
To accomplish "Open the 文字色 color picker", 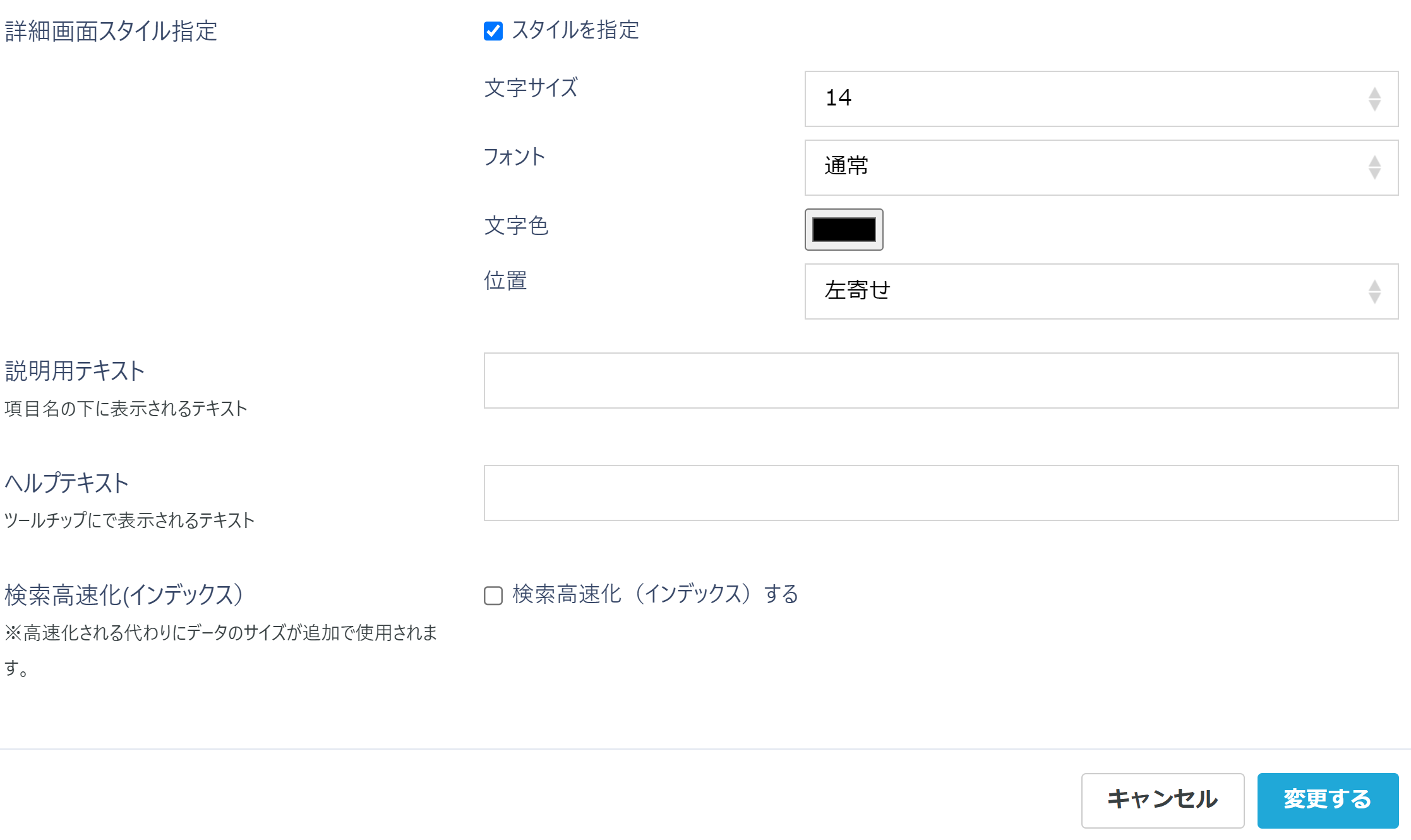I will (x=844, y=229).
